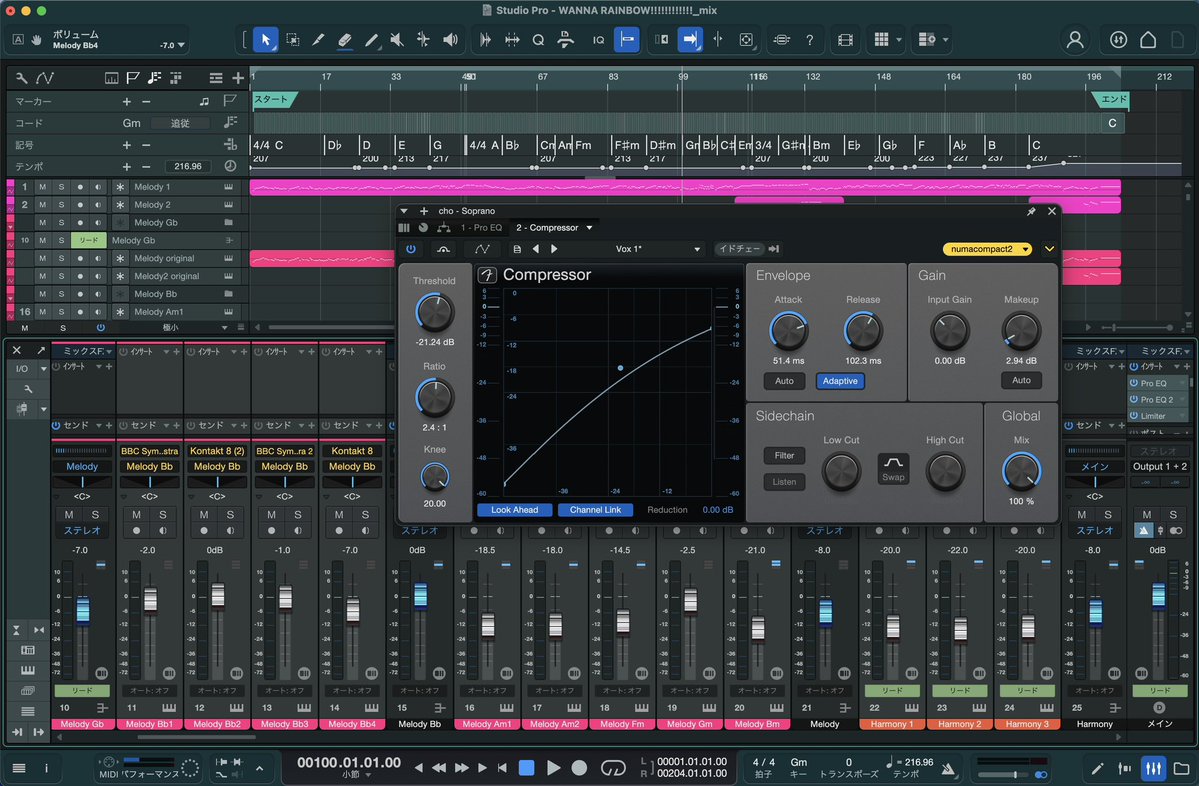Select the Eraser tool
Viewport: 1199px width, 786px height.
click(345, 40)
